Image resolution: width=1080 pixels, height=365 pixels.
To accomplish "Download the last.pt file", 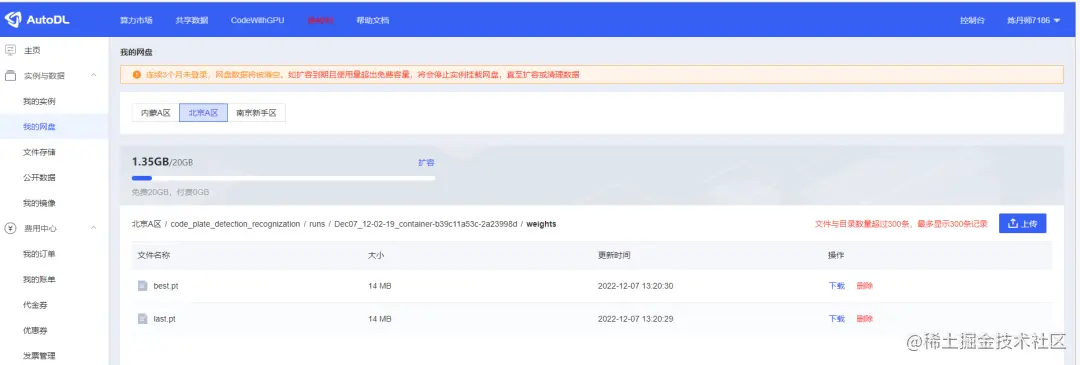I will (836, 319).
